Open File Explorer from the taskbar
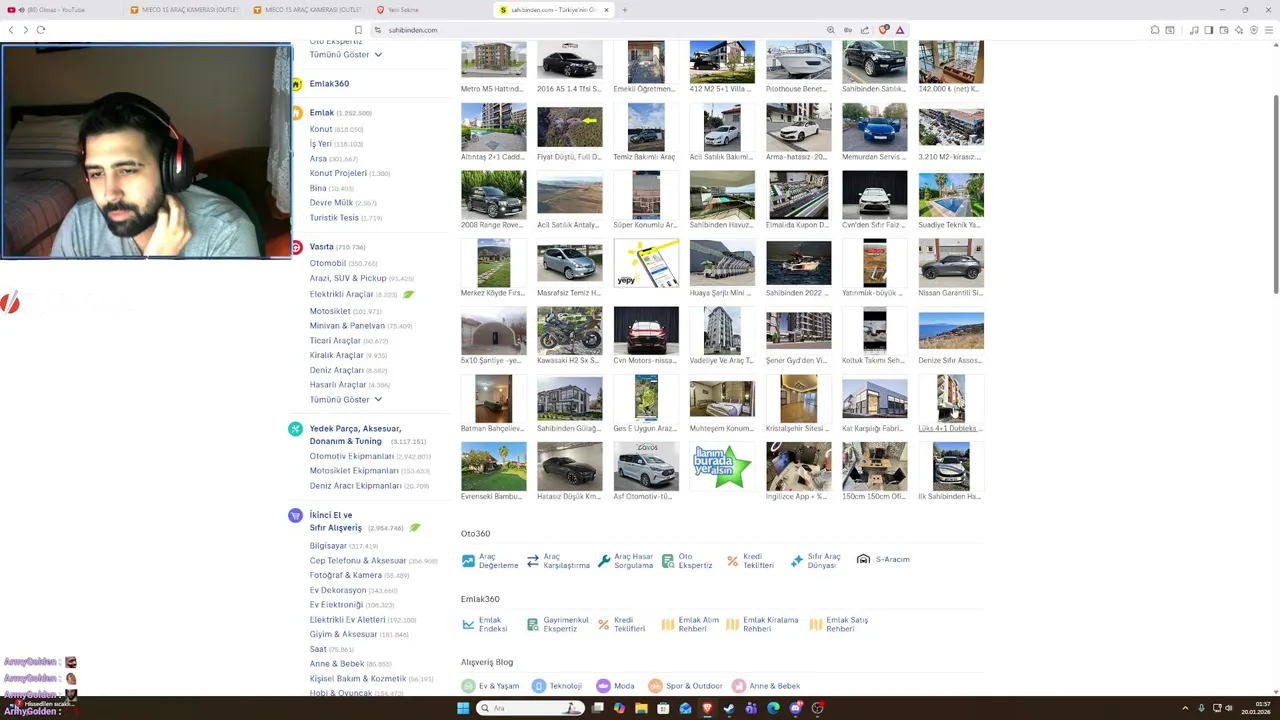 click(641, 708)
